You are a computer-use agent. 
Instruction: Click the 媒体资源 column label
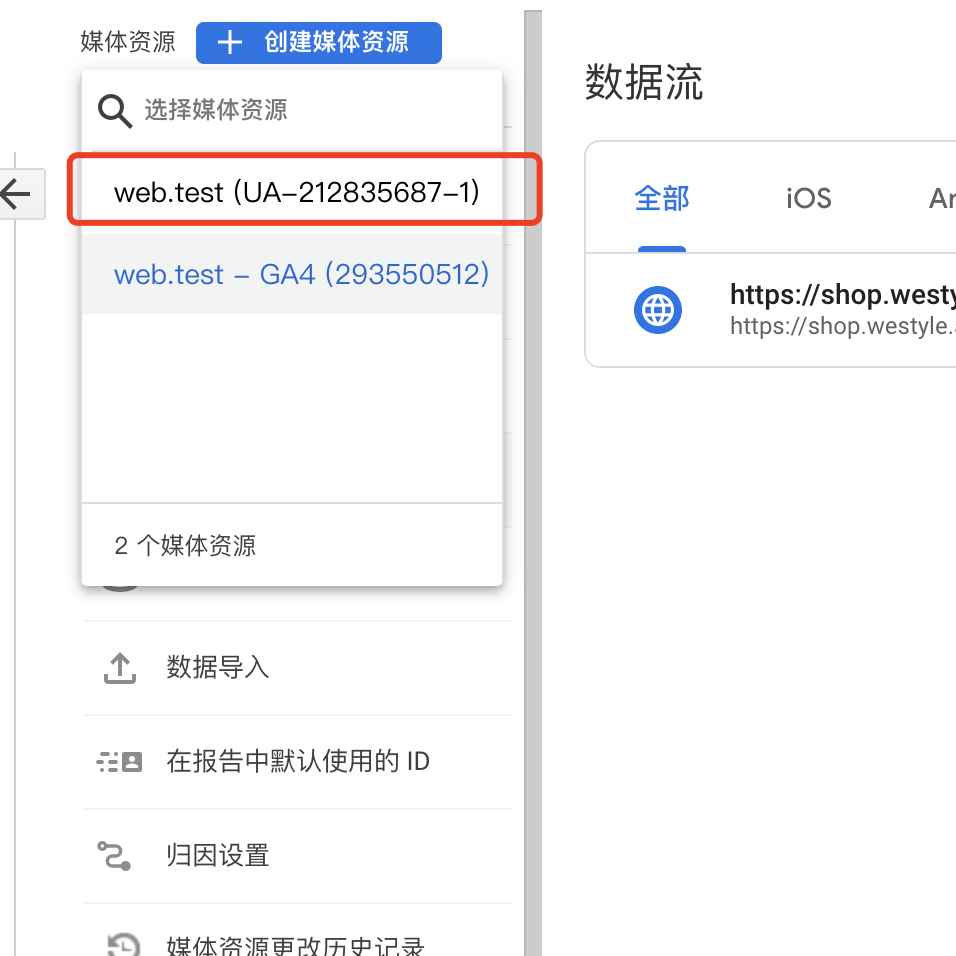(x=128, y=42)
